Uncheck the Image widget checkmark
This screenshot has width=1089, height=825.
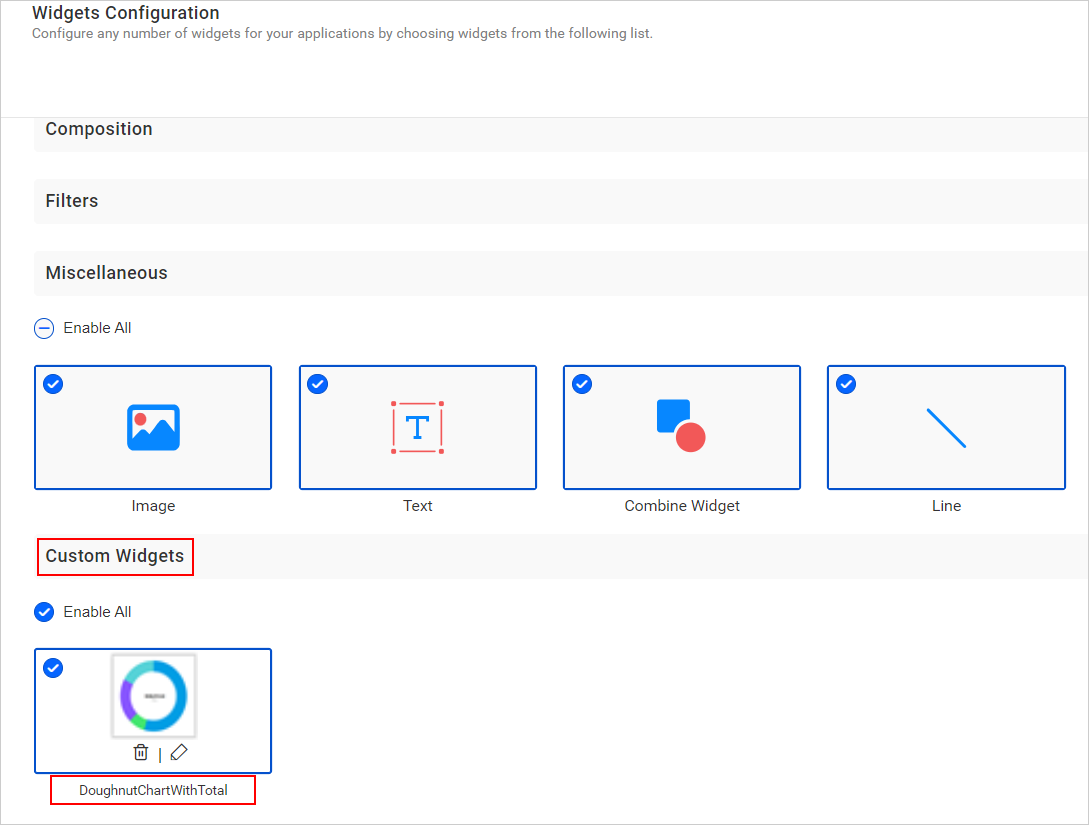pyautogui.click(x=53, y=384)
